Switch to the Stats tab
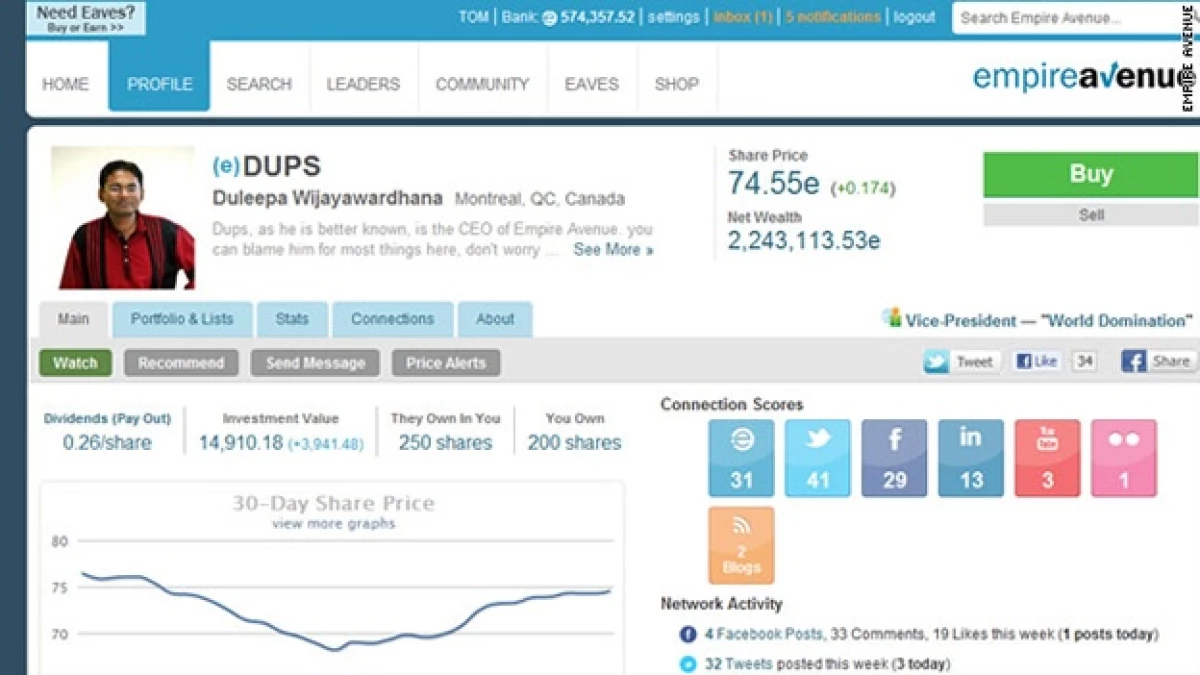This screenshot has height=675, width=1200. pos(292,319)
